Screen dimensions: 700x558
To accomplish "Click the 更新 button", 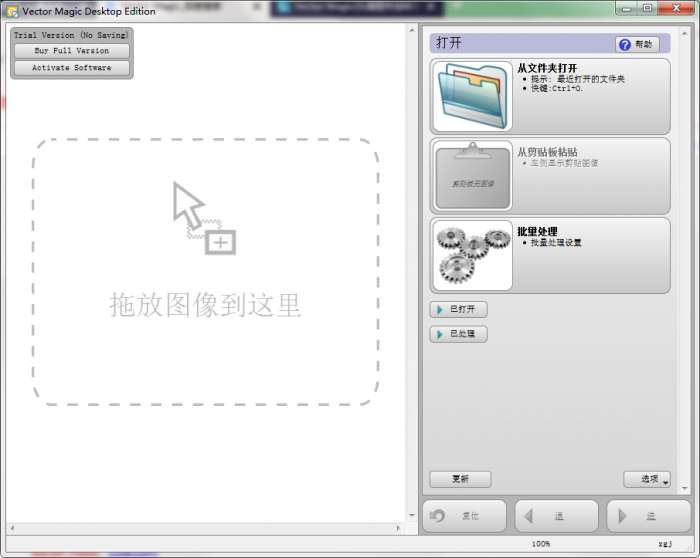I will pyautogui.click(x=460, y=479).
